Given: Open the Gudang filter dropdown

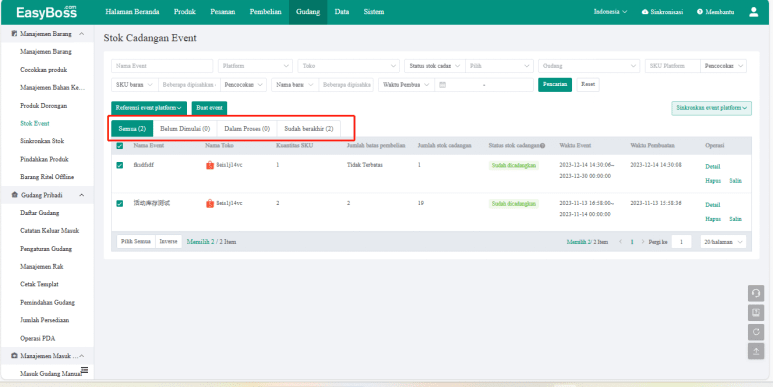Looking at the screenshot, I should coord(589,66).
